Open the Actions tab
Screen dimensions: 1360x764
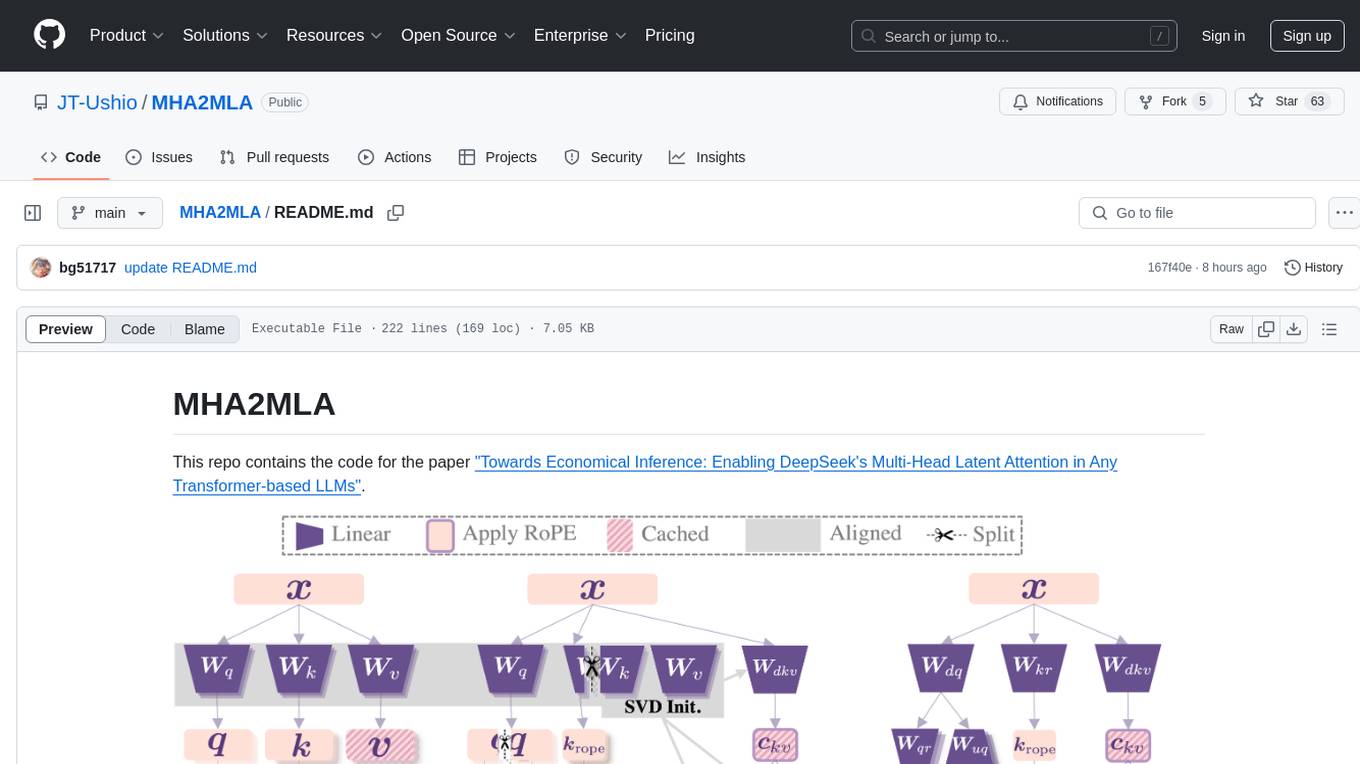[395, 157]
